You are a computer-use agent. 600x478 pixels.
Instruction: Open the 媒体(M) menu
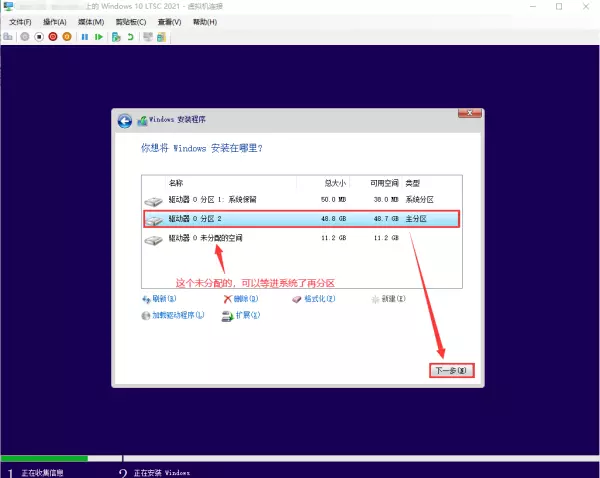pyautogui.click(x=91, y=22)
